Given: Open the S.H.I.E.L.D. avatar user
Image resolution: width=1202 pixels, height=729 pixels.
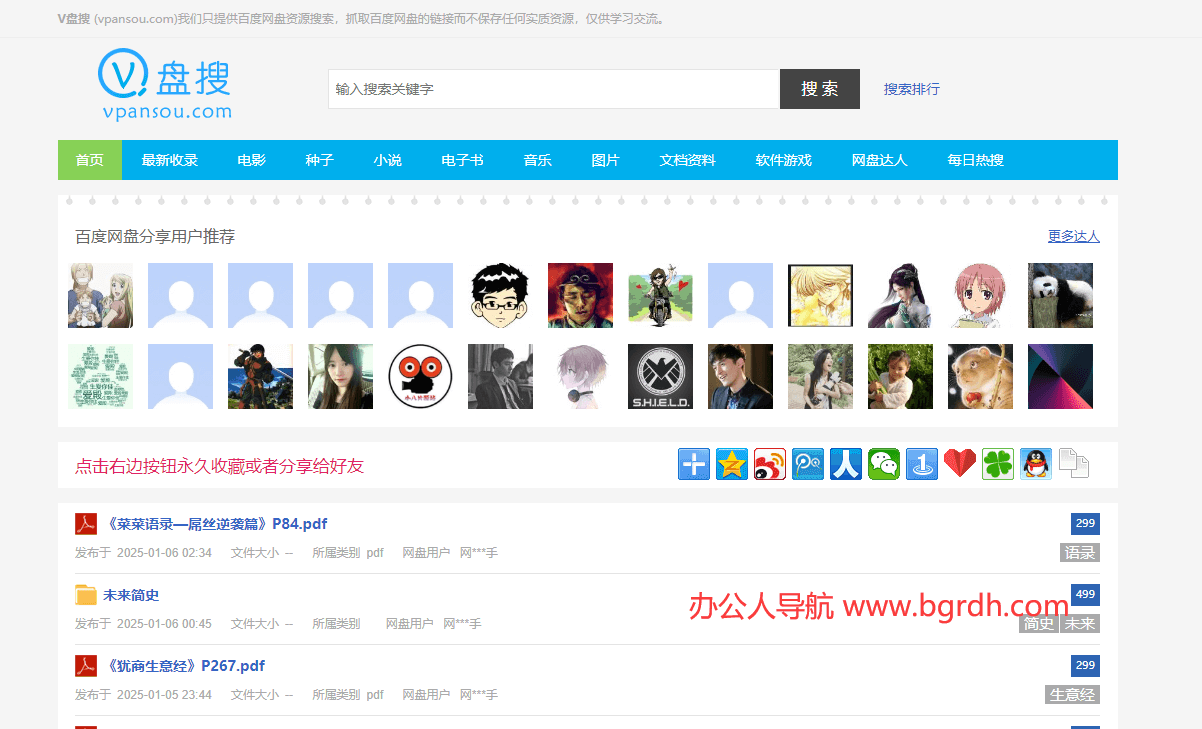Looking at the screenshot, I should [x=660, y=376].
